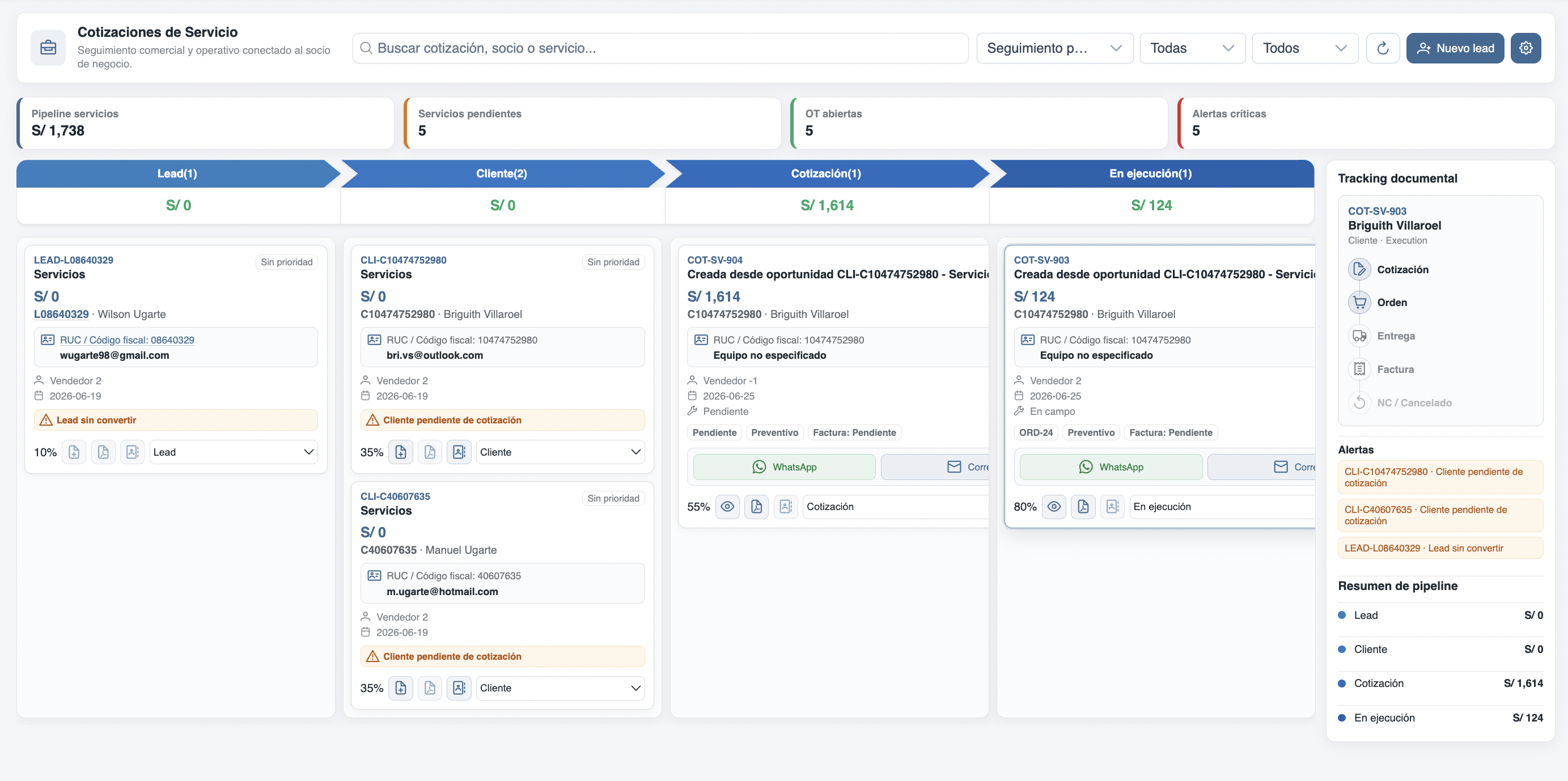This screenshot has width=1568, height=781.
Task: Open the L08640329 partner link
Action: point(61,314)
